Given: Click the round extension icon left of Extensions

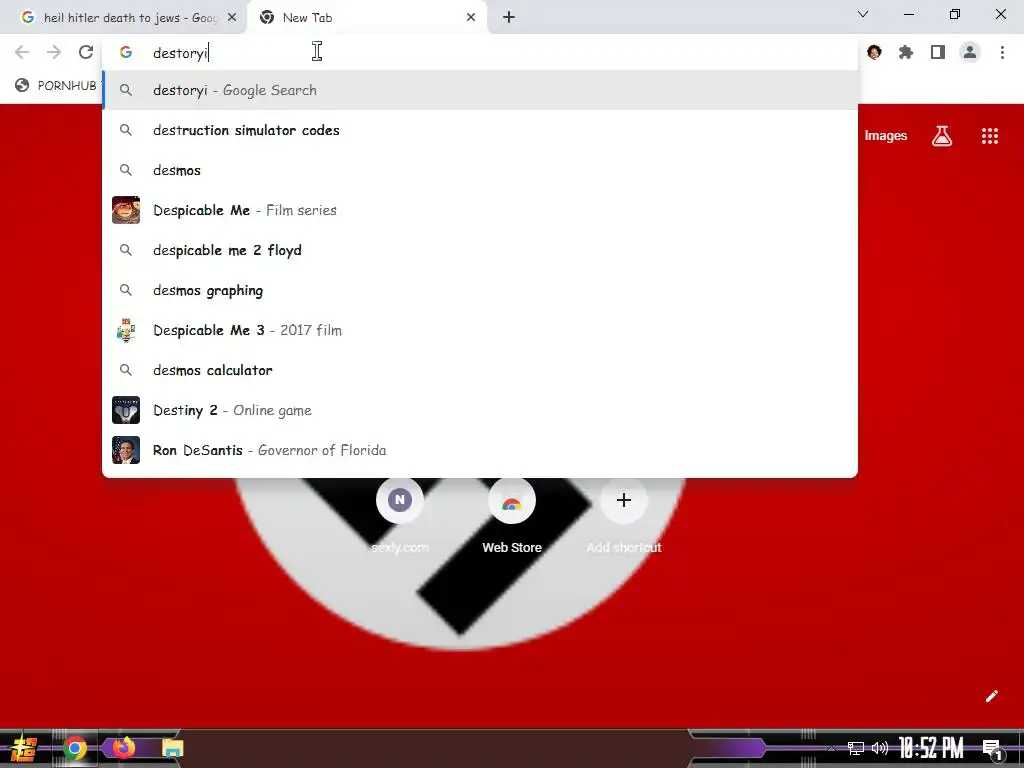Looking at the screenshot, I should [x=874, y=52].
